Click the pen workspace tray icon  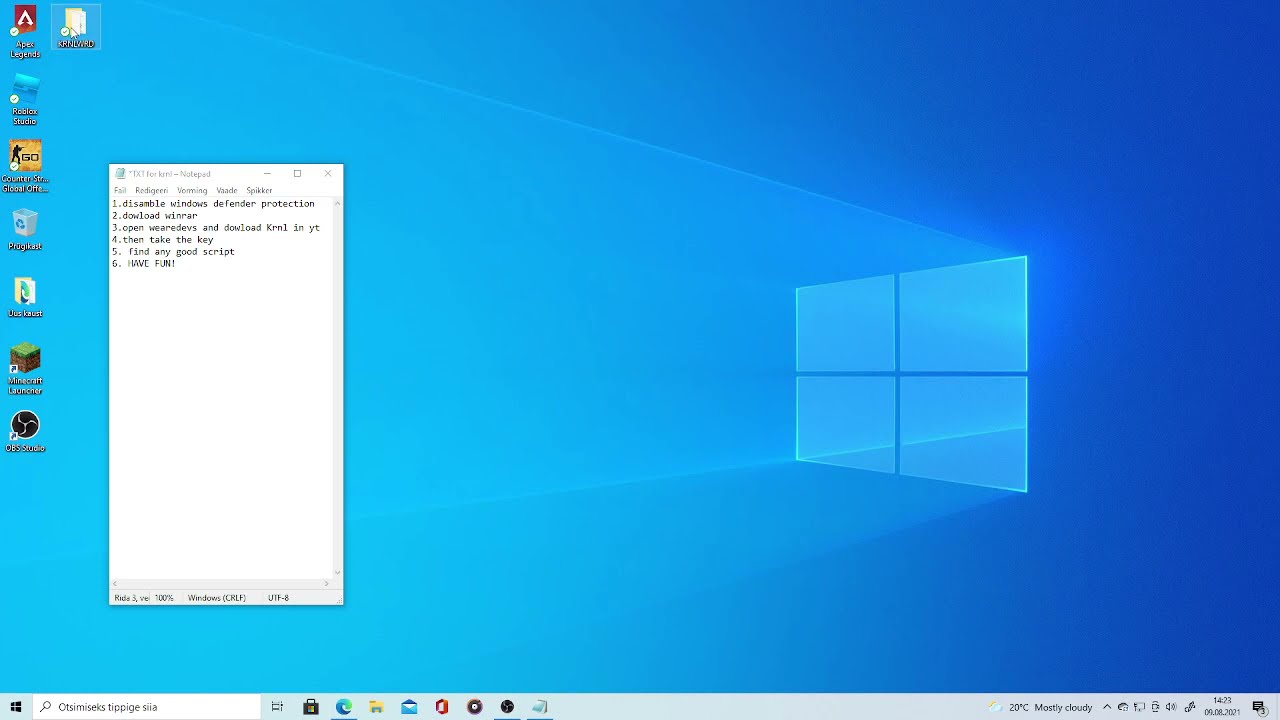pyautogui.click(x=1190, y=707)
